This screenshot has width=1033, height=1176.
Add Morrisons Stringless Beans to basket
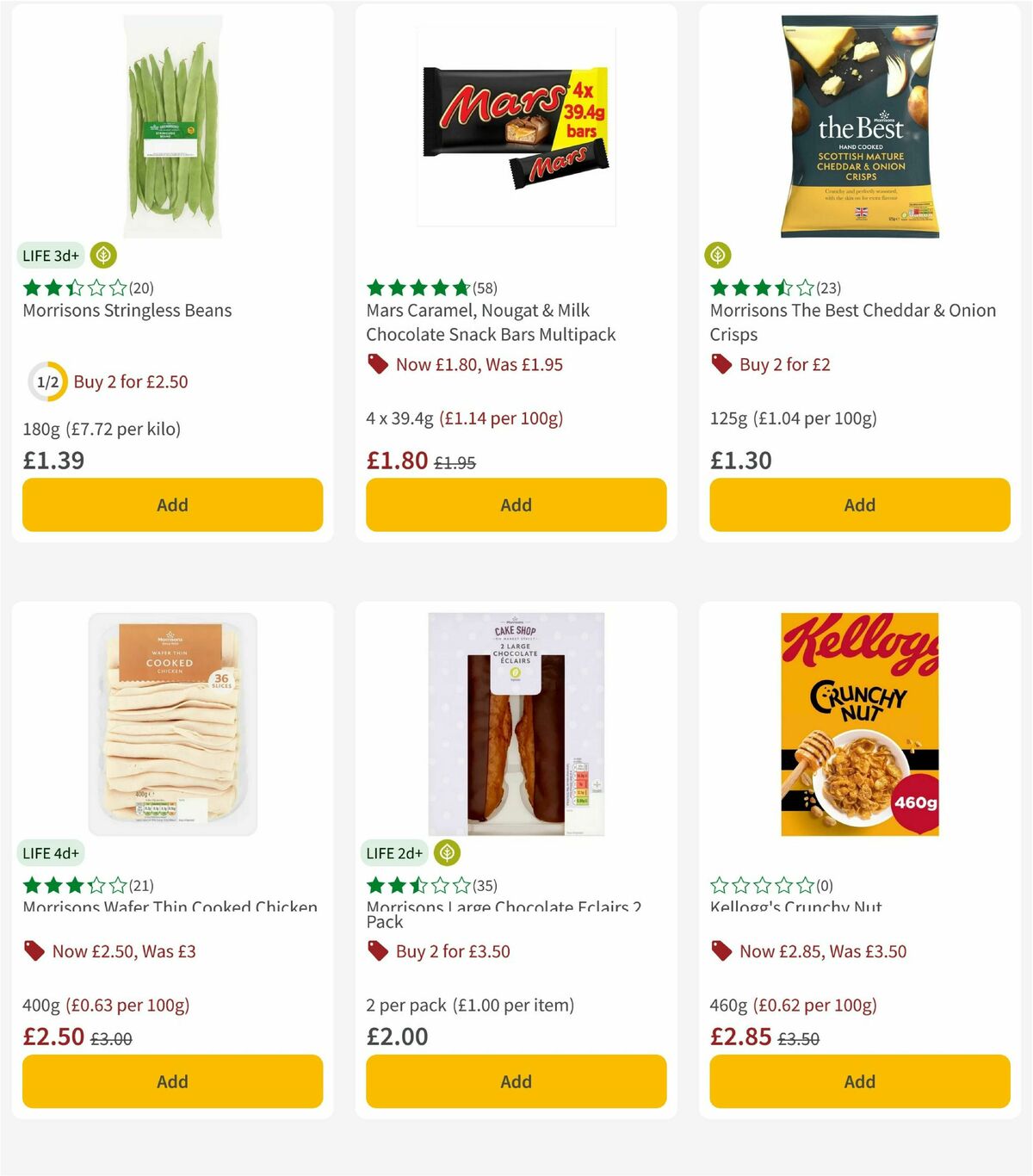(171, 505)
